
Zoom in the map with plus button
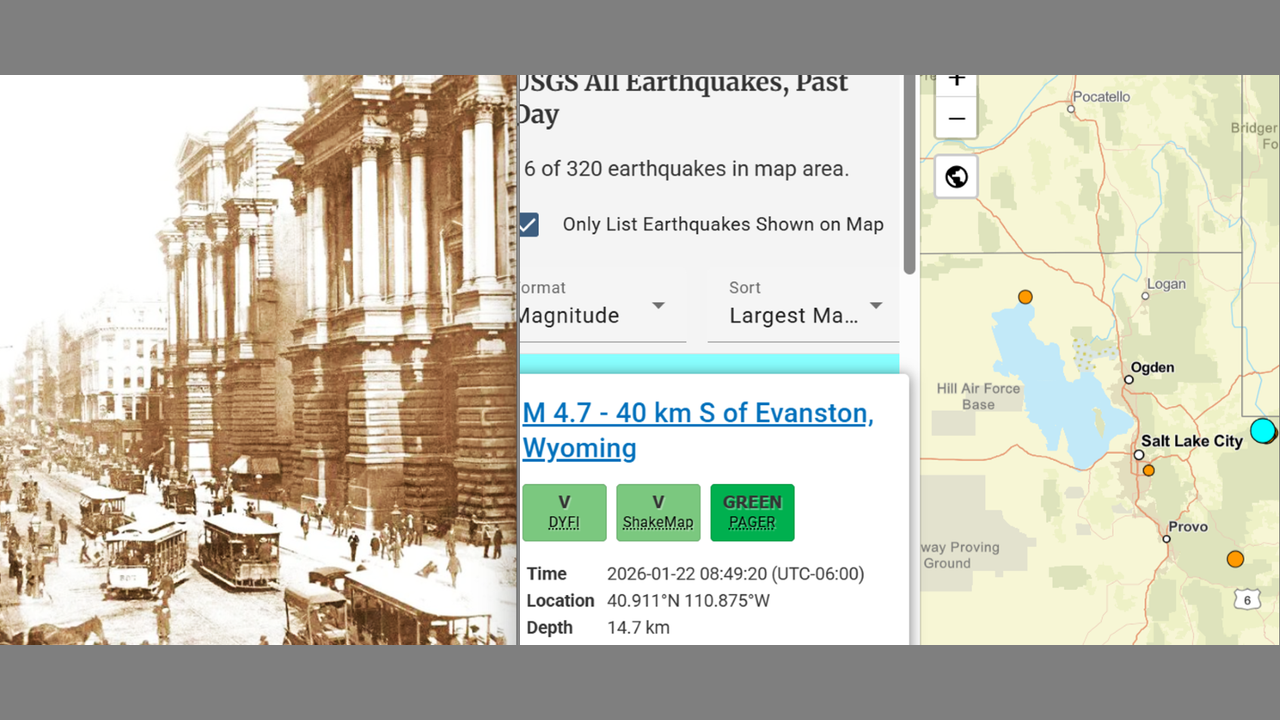[956, 82]
